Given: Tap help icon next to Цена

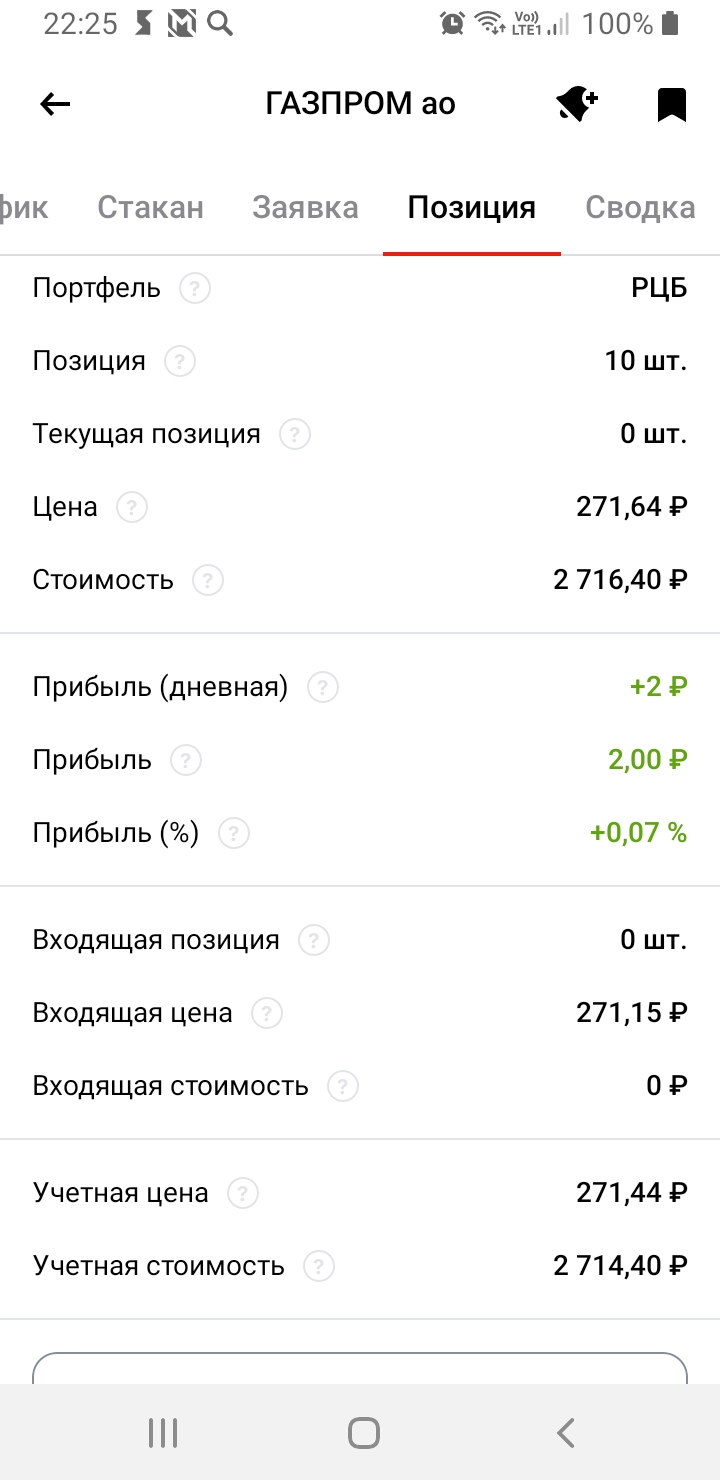Looking at the screenshot, I should click(132, 508).
